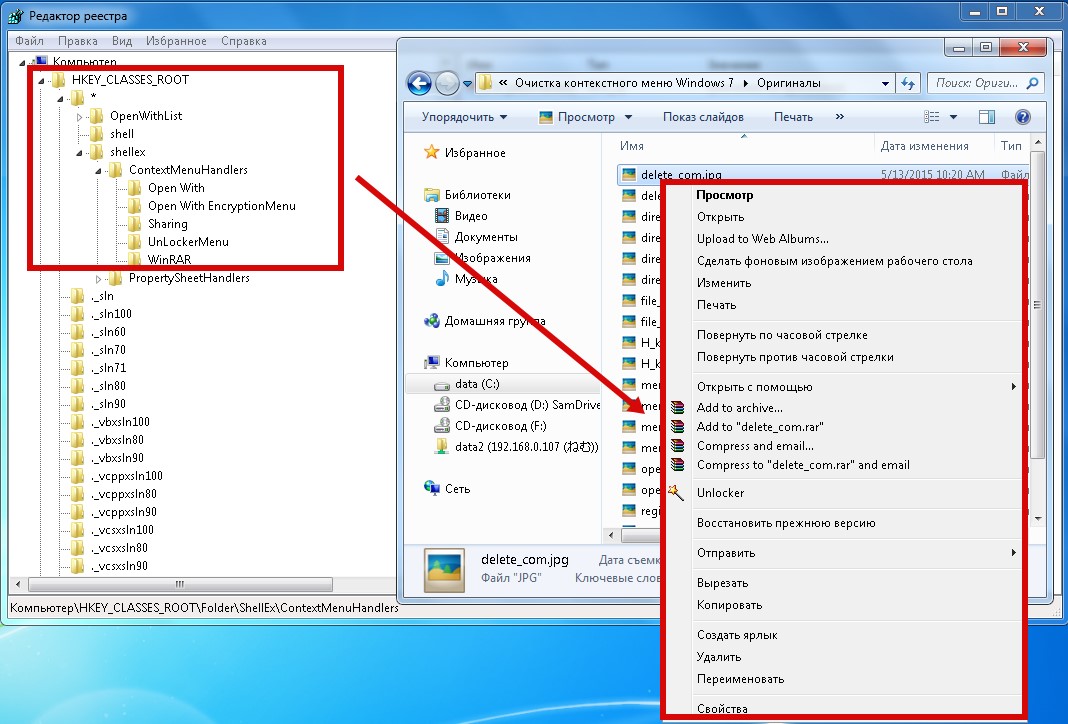This screenshot has height=724, width=1068.
Task: Click the refresh button beside address bar
Action: click(908, 84)
